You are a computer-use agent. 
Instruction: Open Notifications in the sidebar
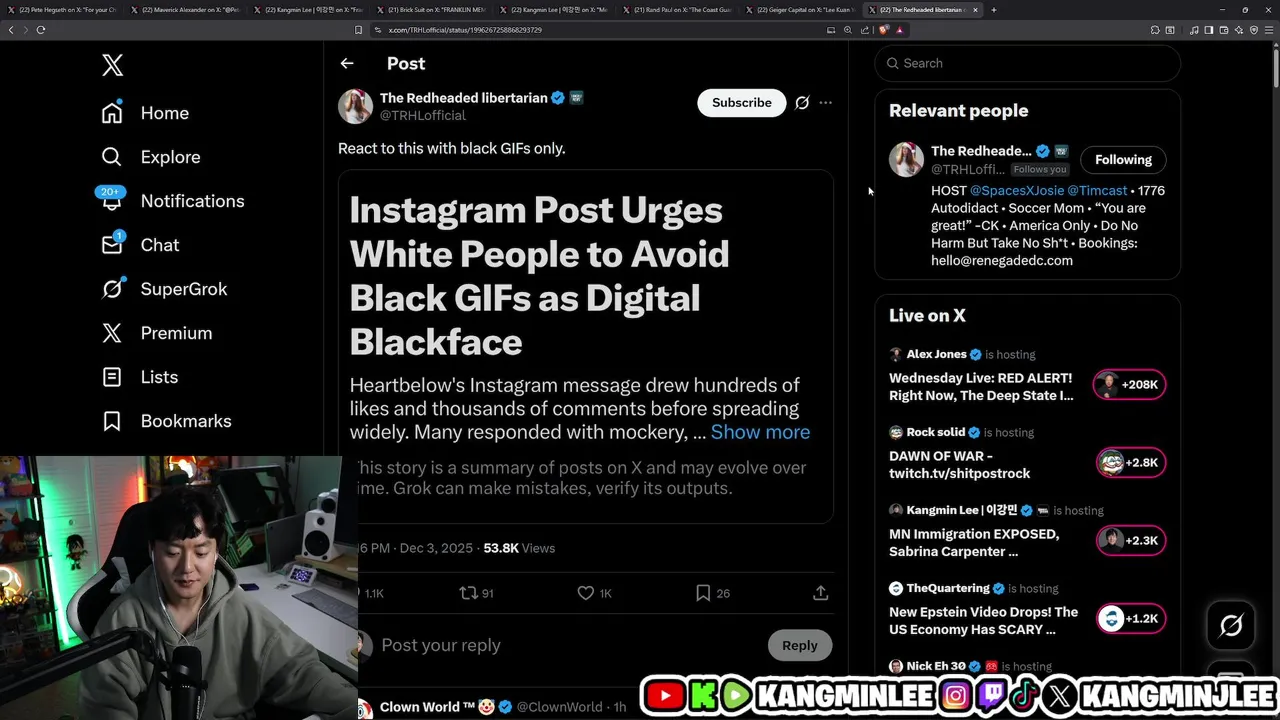[172, 201]
